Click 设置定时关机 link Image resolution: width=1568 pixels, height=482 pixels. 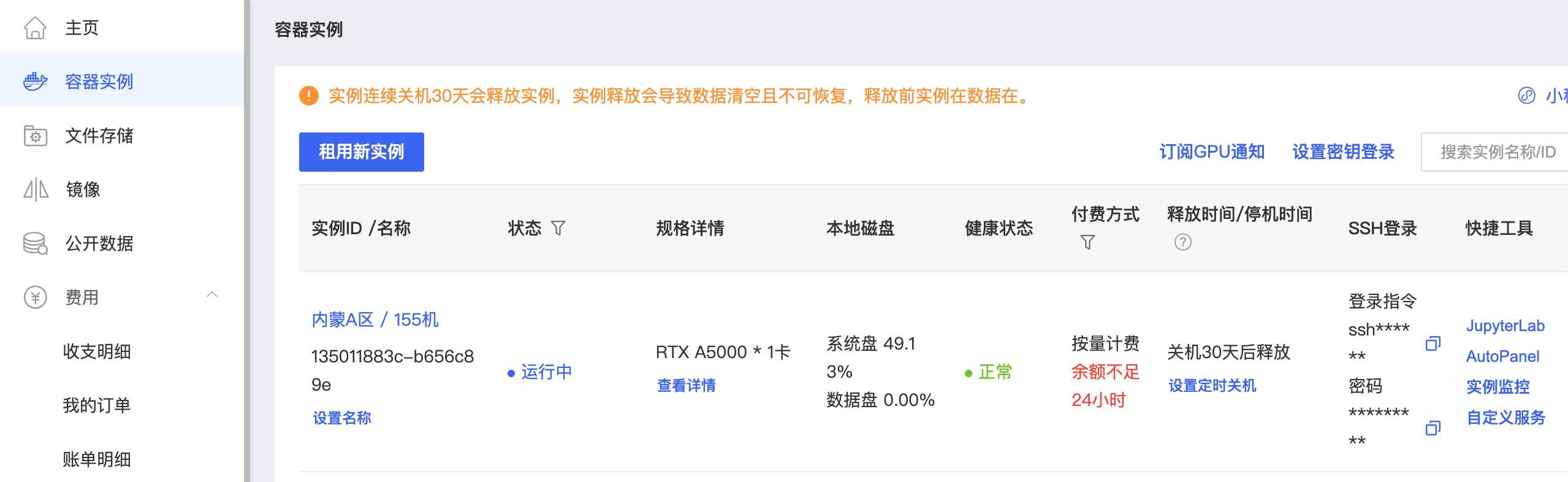tap(1212, 386)
